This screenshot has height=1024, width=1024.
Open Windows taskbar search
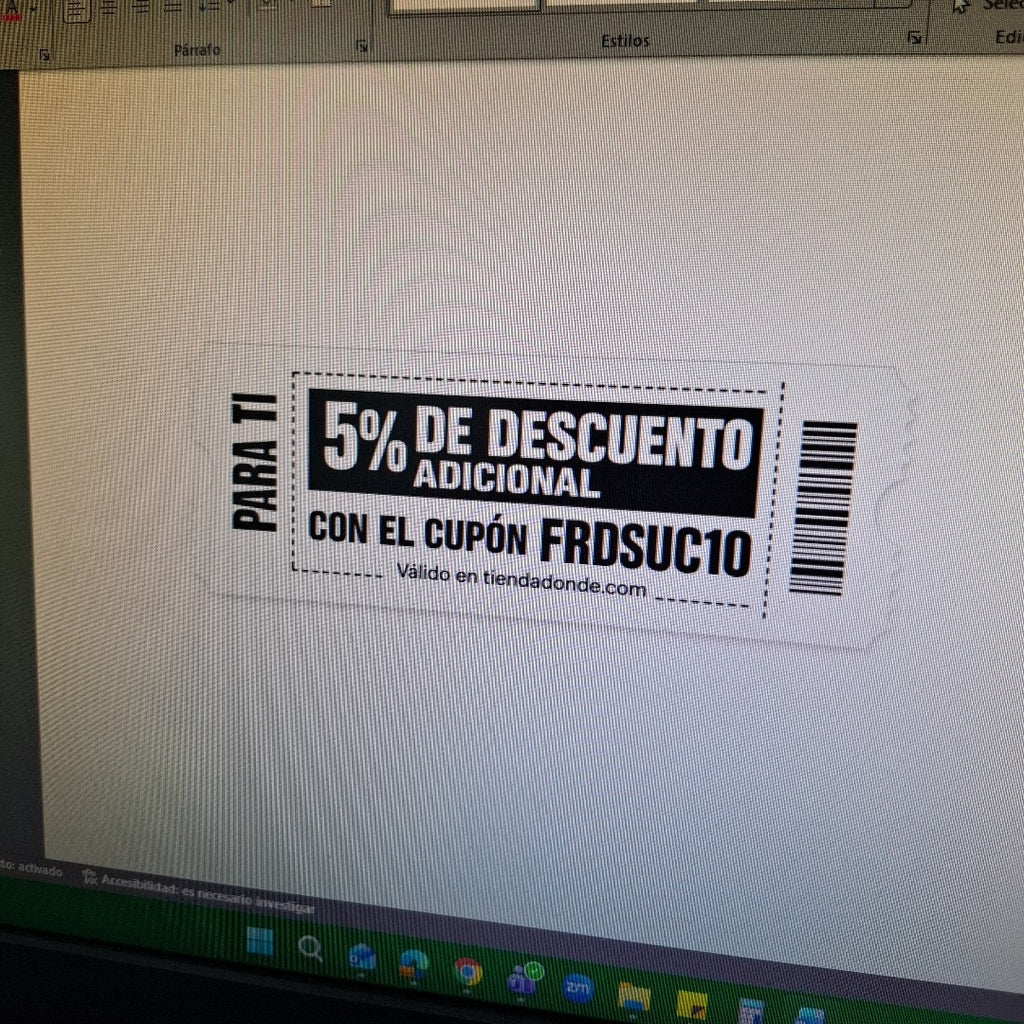coord(310,948)
